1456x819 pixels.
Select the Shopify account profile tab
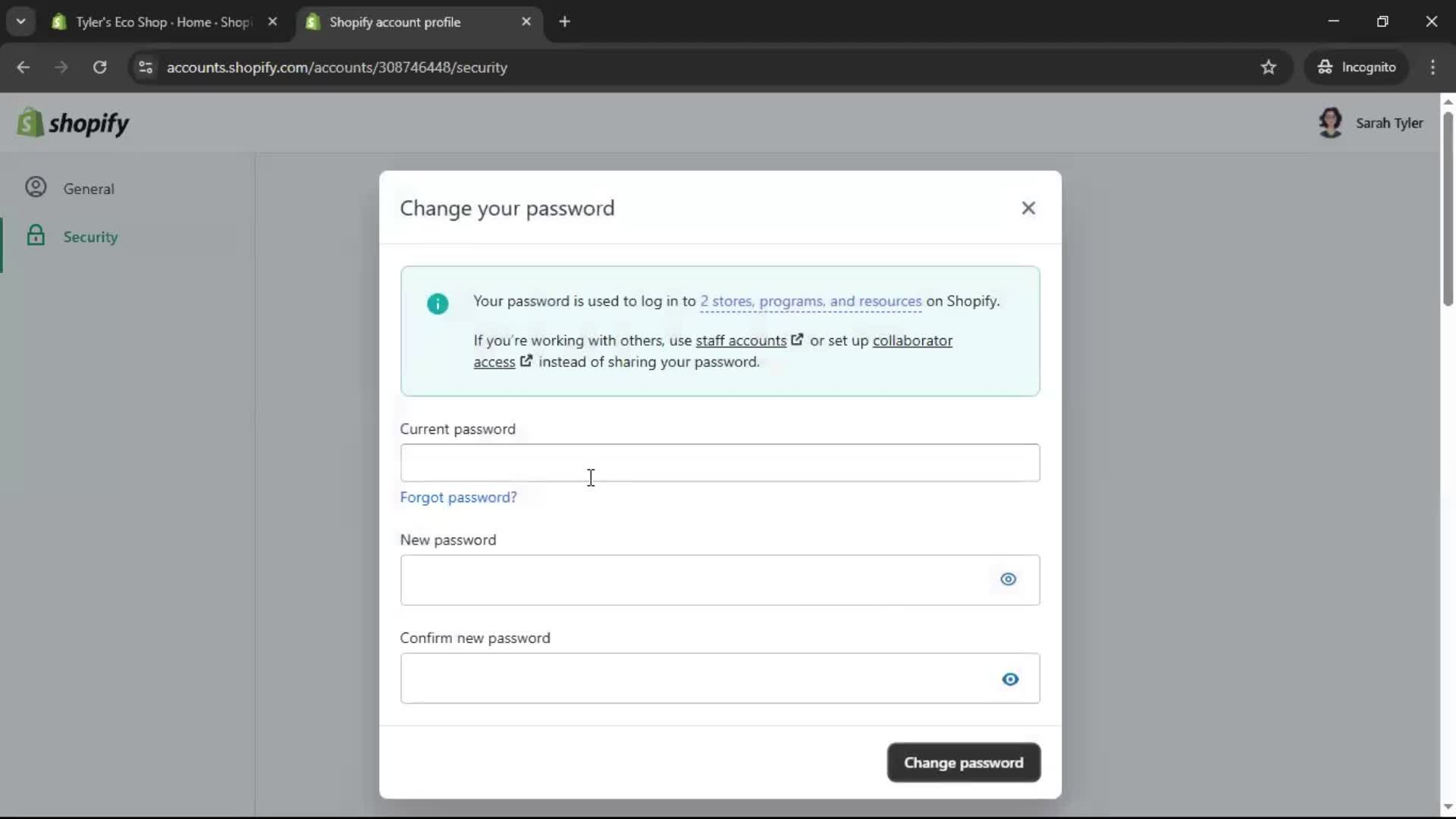pyautogui.click(x=394, y=22)
